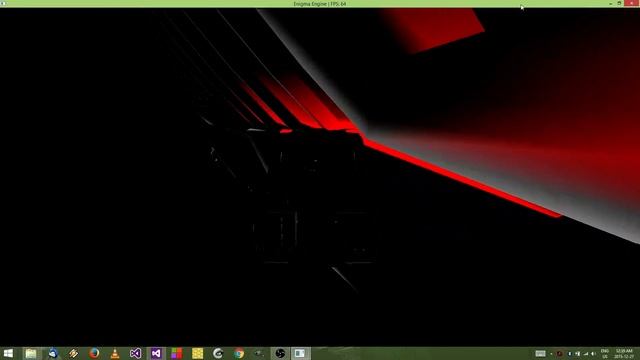The height and width of the screenshot is (360, 640).
Task: Open File Explorer from the taskbar
Action: pyautogui.click(x=31, y=353)
